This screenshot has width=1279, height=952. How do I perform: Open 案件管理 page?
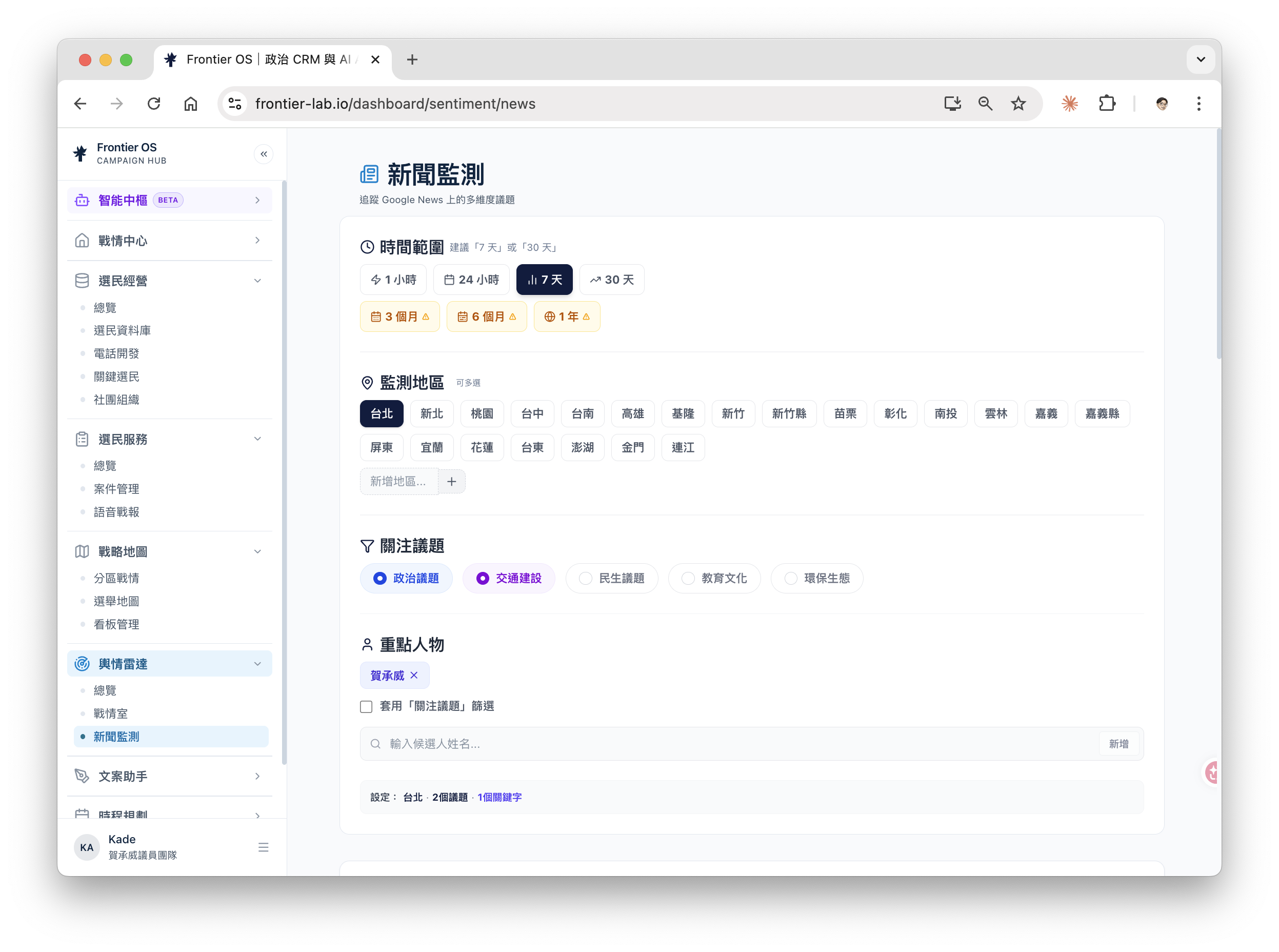116,489
